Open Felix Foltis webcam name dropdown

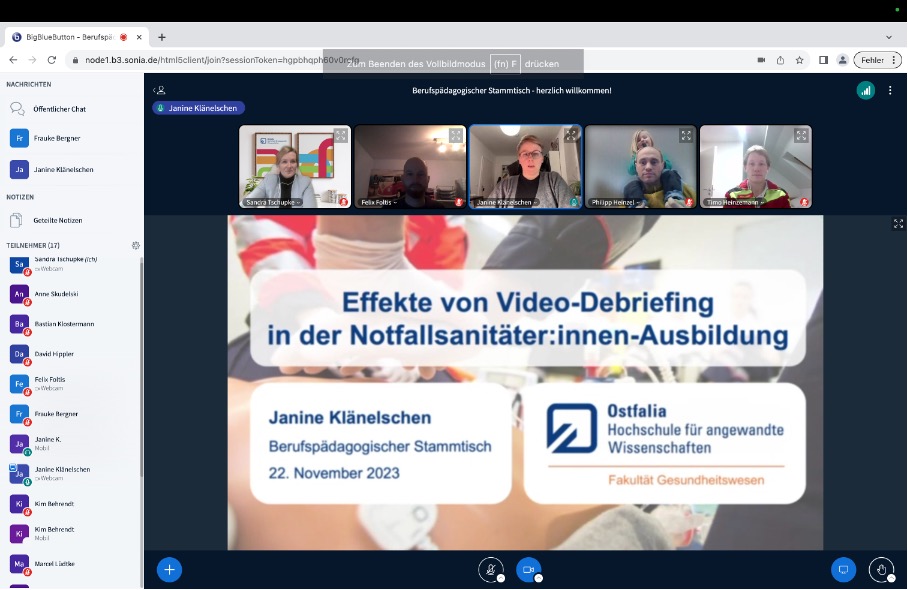(379, 203)
